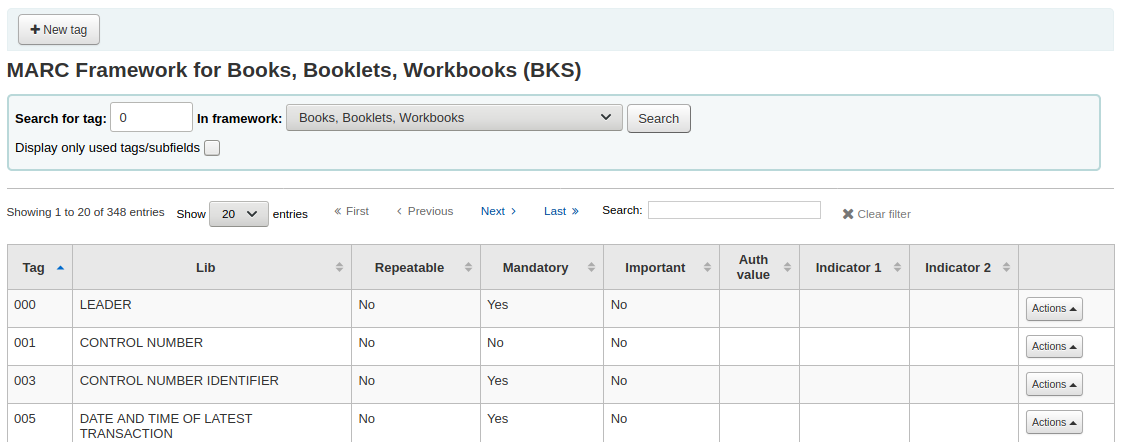Expand Actions menu for CONTROL NUMBER IDENTIFIER
The image size is (1121, 442).
(x=1053, y=385)
